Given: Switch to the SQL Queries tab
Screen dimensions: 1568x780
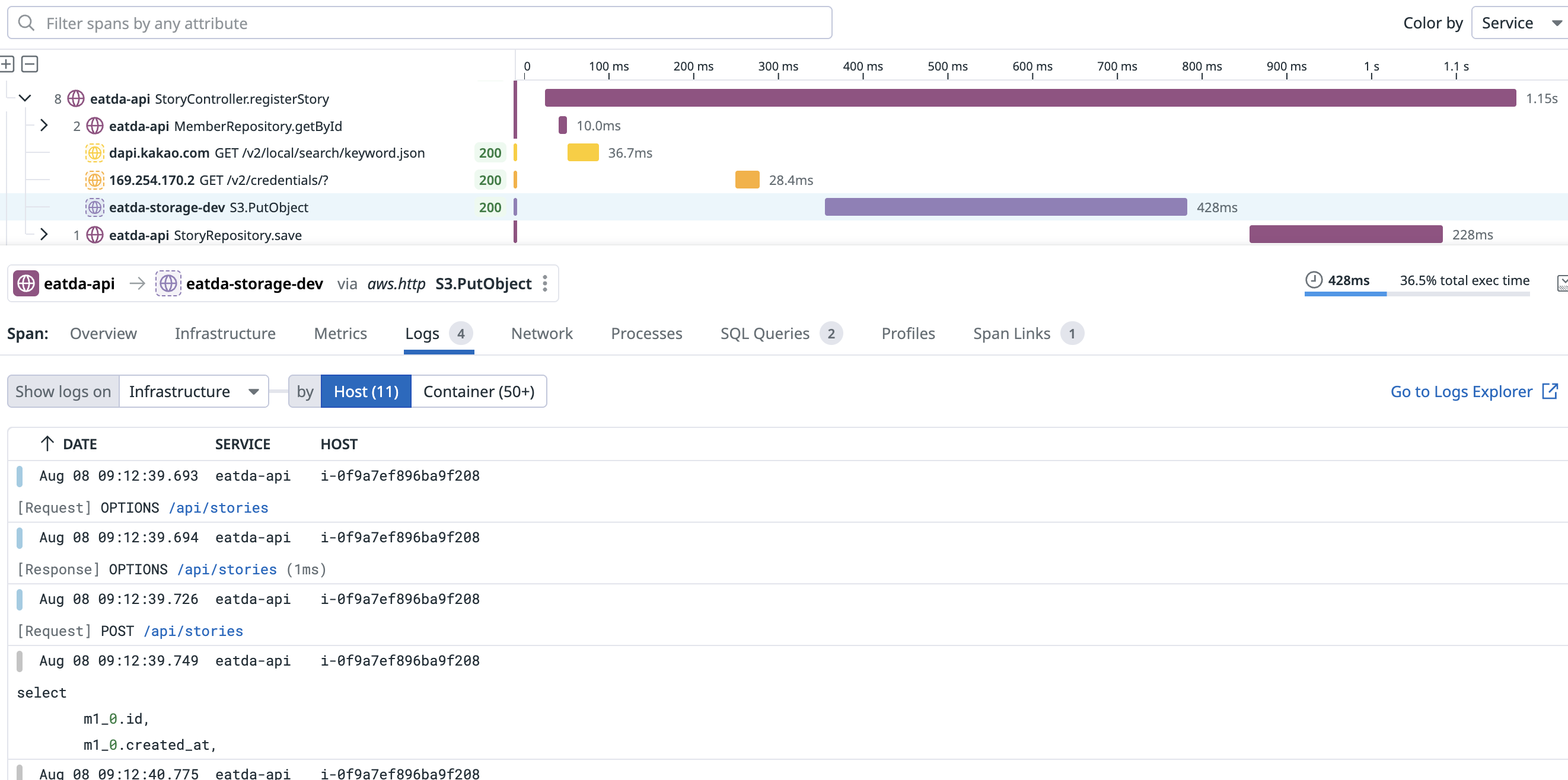Looking at the screenshot, I should coord(764,334).
